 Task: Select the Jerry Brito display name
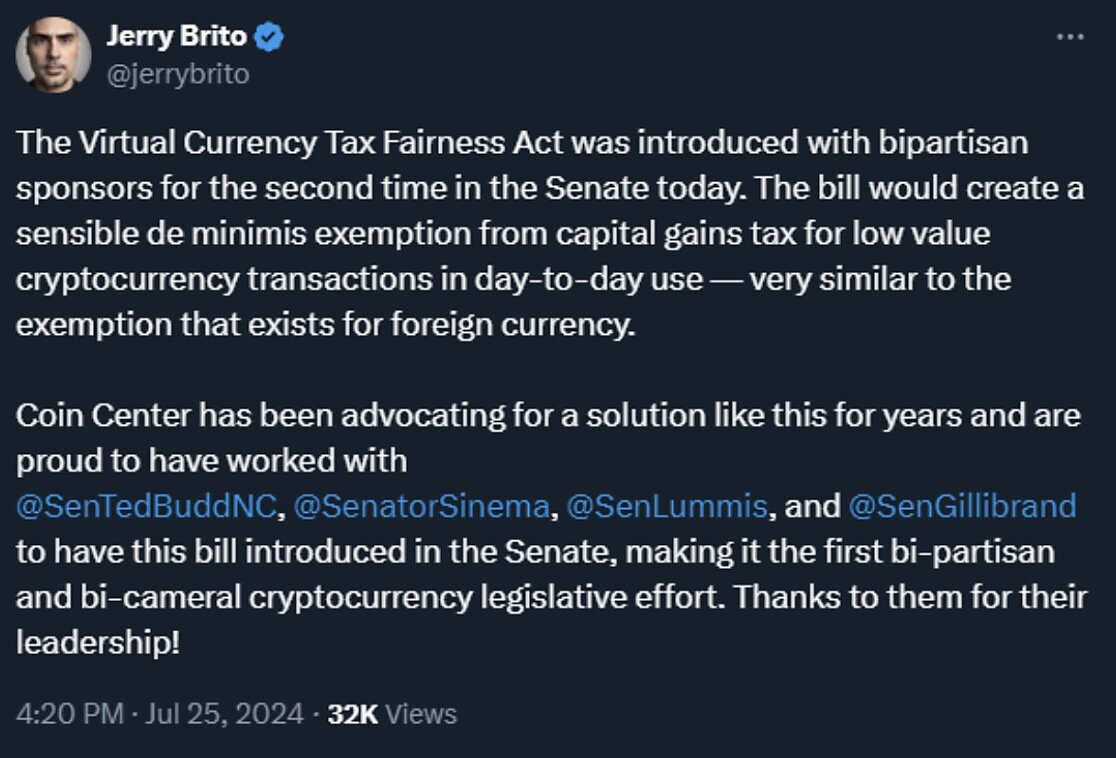point(178,35)
